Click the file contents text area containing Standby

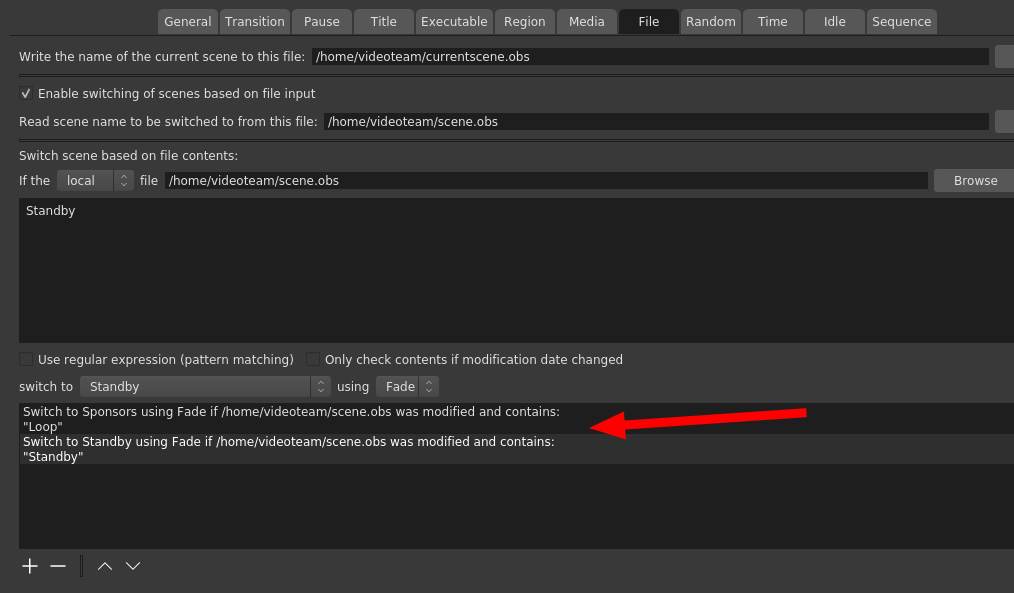pos(516,270)
